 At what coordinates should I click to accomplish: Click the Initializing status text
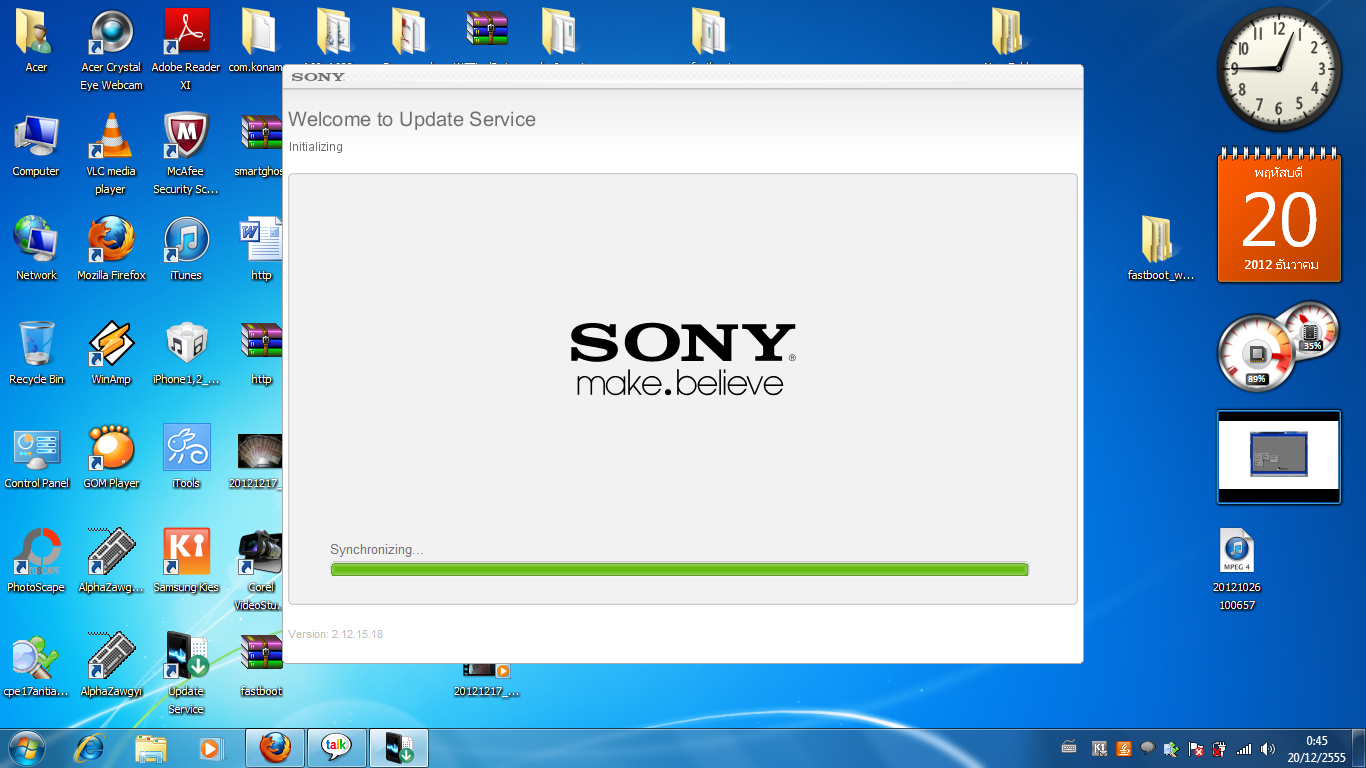click(316, 147)
